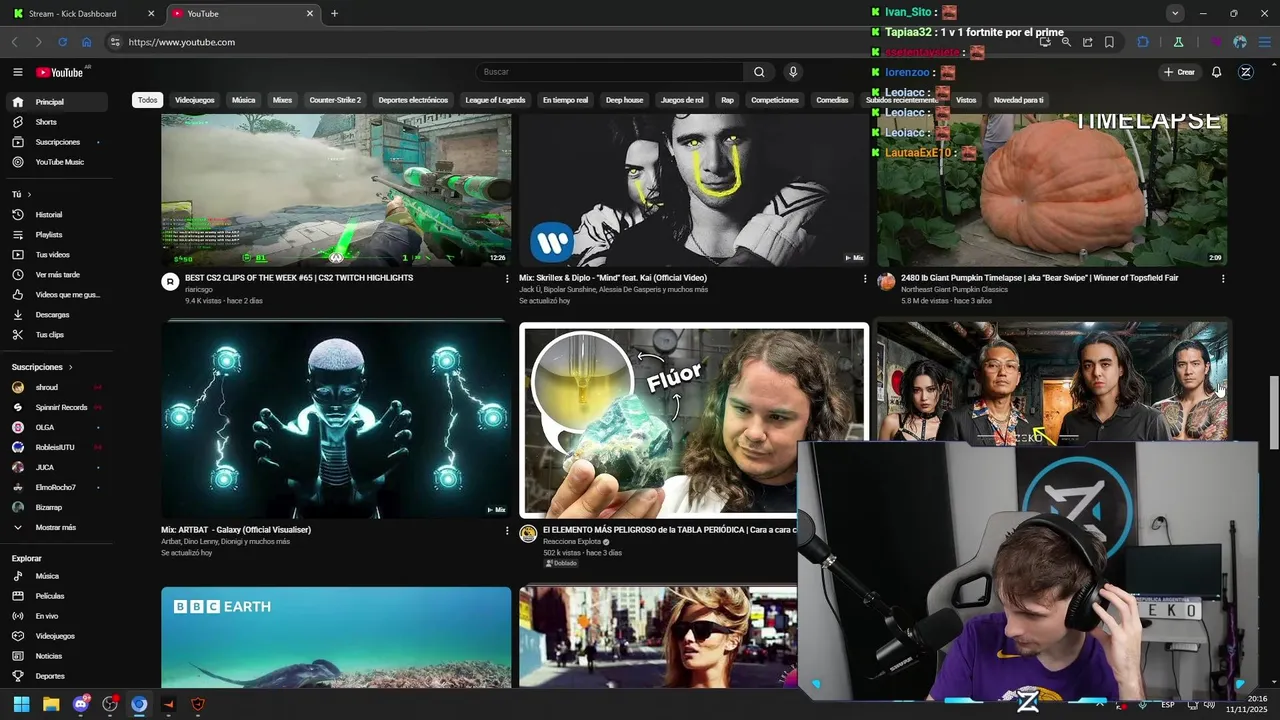Open a new browser tab
1280x720 pixels.
334,13
